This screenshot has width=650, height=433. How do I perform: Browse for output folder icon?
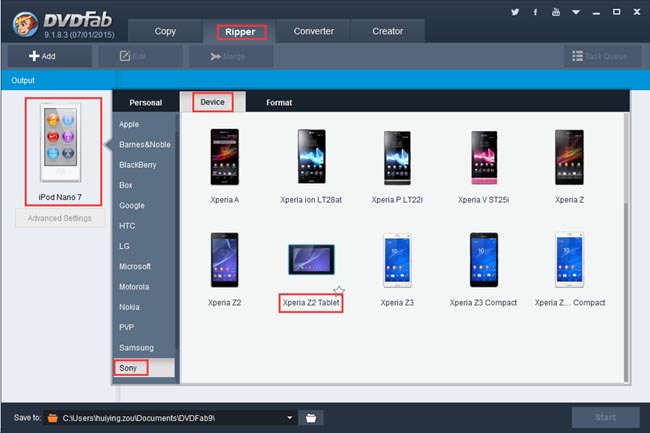[x=311, y=418]
